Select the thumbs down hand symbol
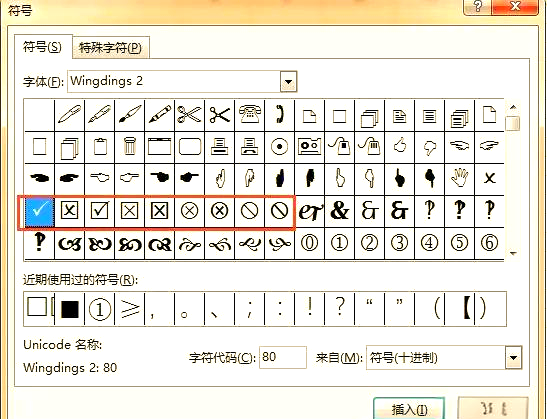The width and height of the screenshot is (547, 419). coord(429,147)
